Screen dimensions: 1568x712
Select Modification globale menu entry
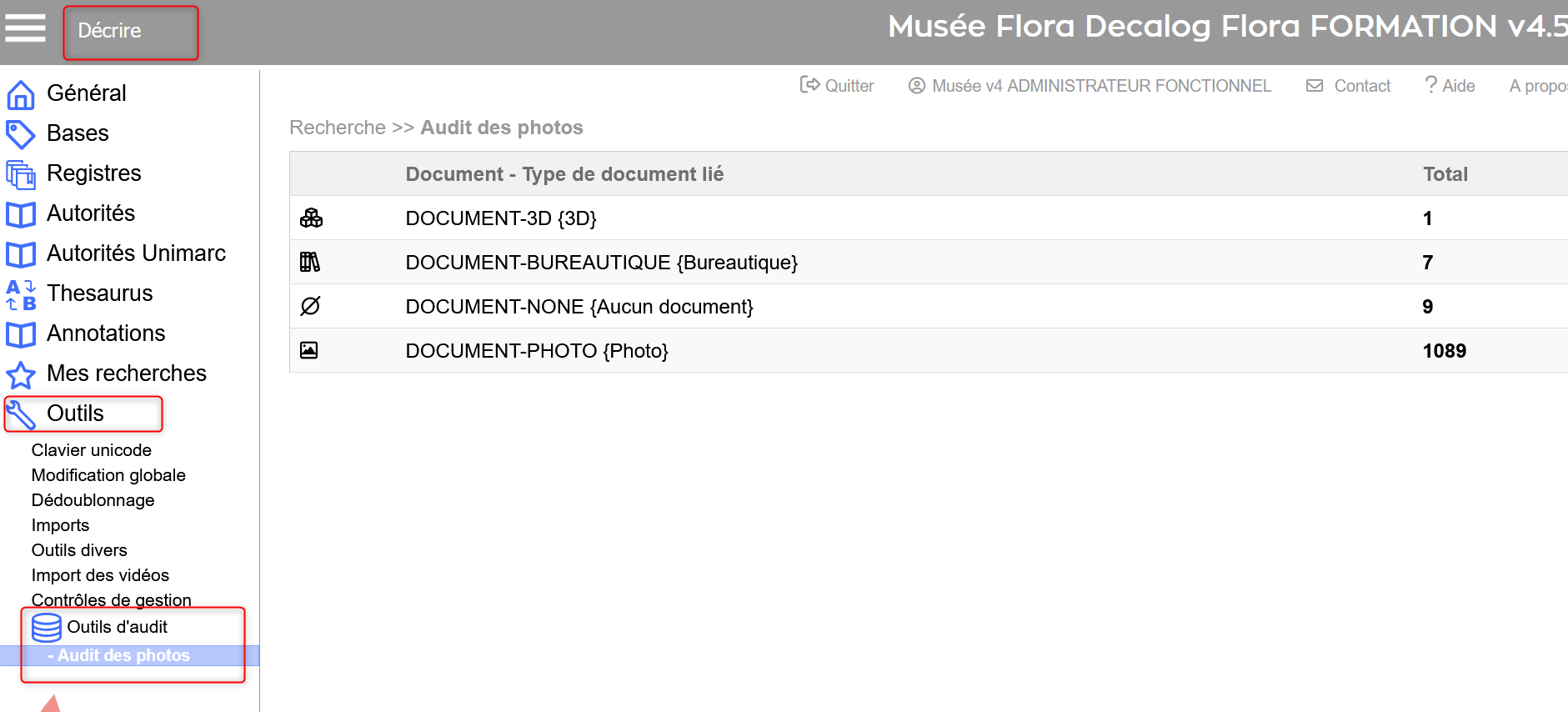tap(108, 475)
